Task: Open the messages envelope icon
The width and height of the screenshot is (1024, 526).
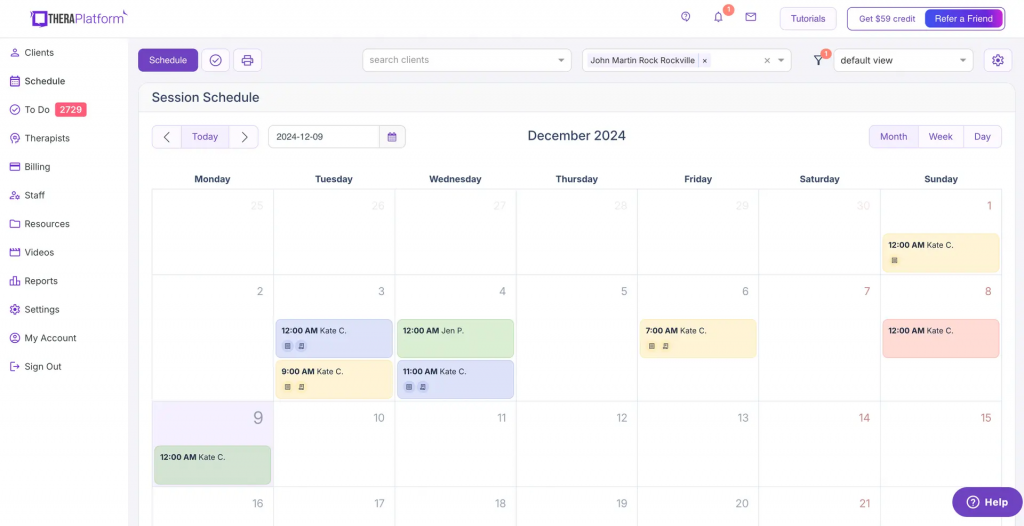Action: 750,18
